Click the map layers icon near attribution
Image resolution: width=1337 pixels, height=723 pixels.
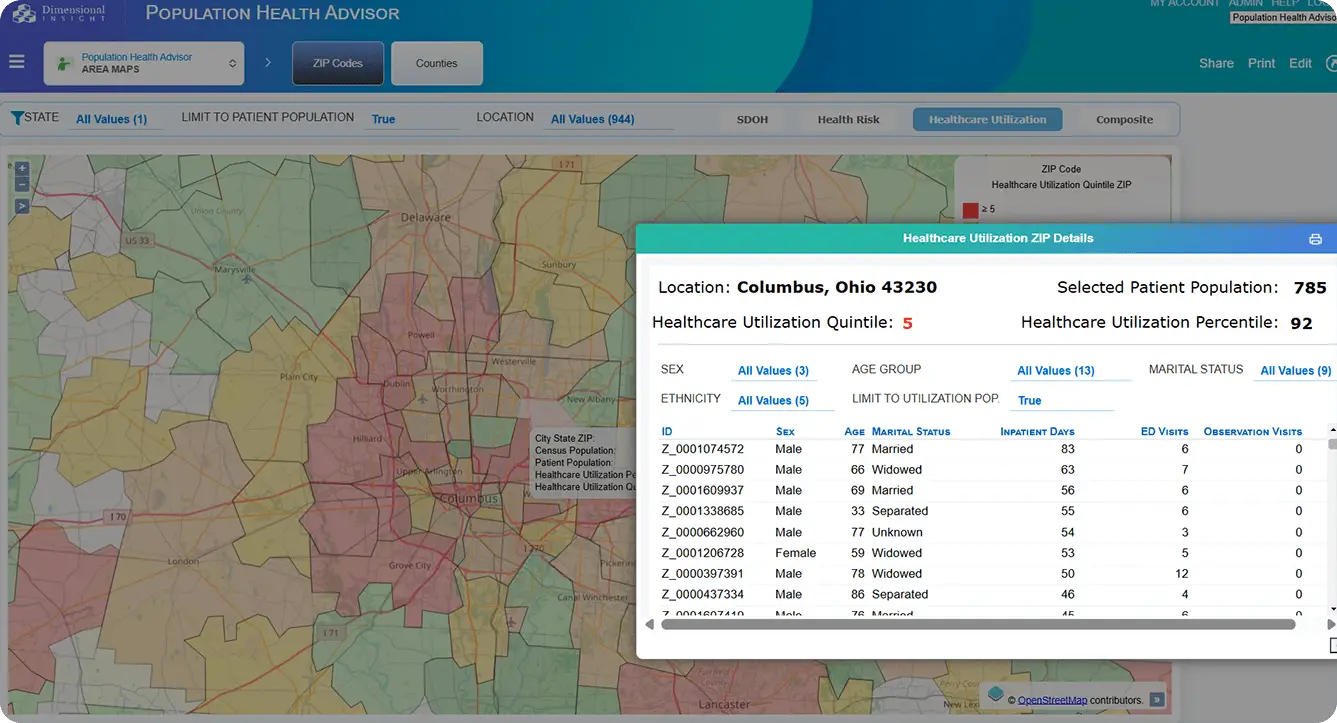pyautogui.click(x=995, y=694)
